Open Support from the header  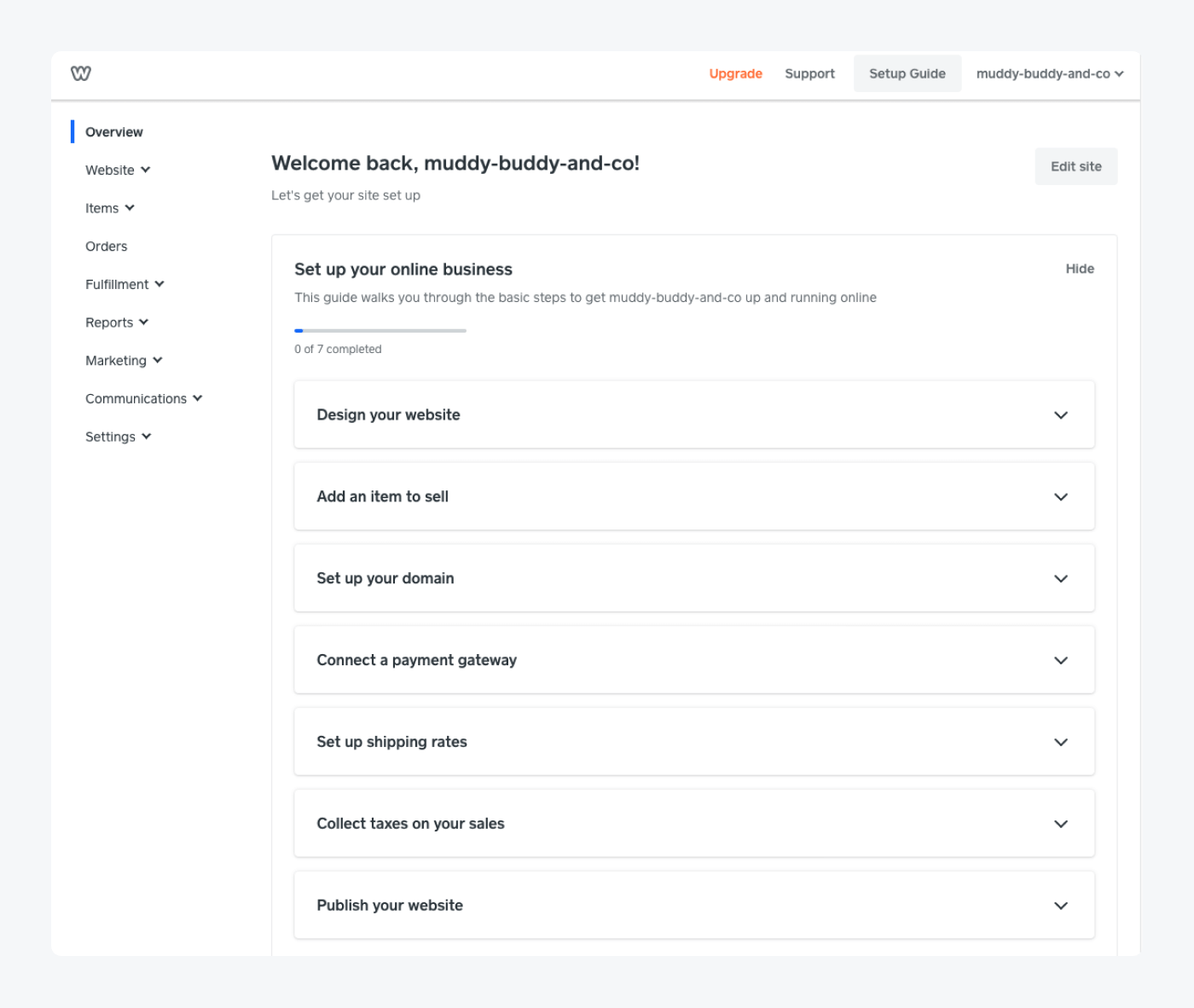coord(809,73)
